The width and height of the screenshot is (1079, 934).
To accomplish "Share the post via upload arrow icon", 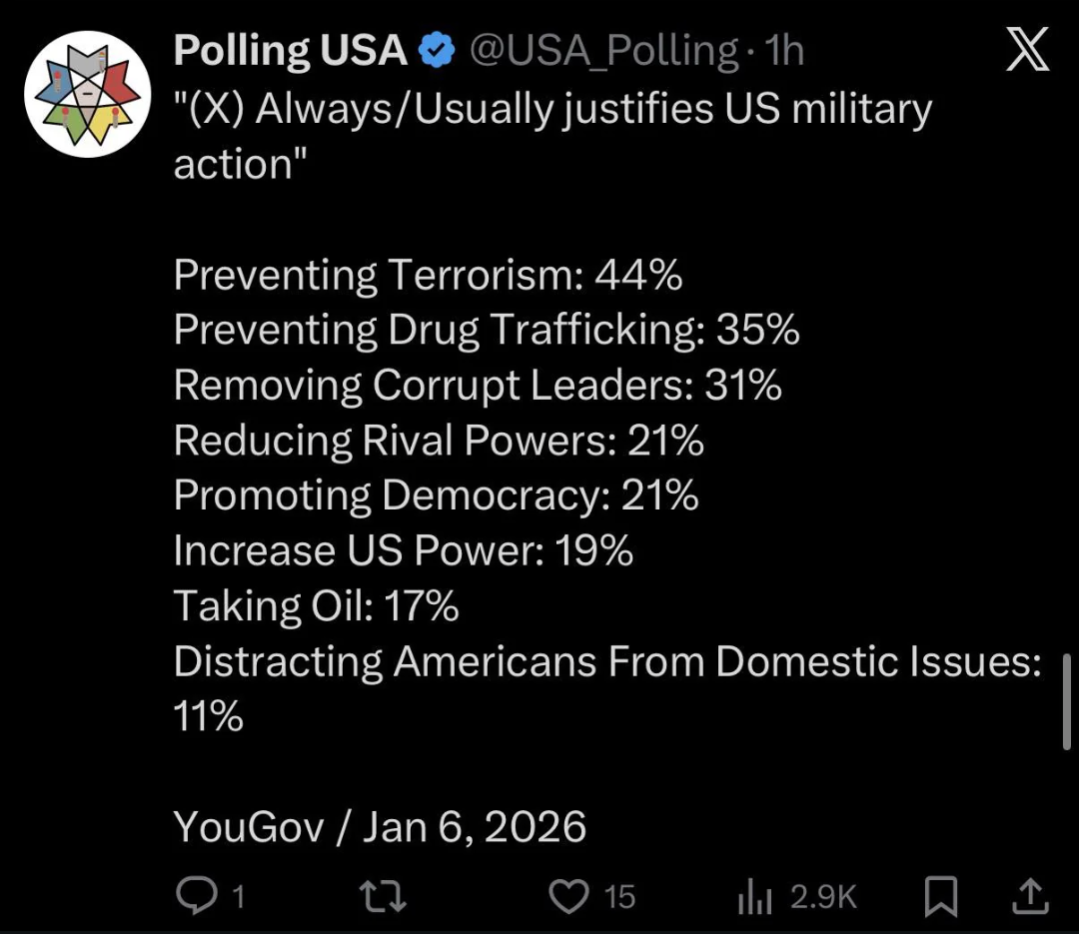I will tap(1031, 895).
